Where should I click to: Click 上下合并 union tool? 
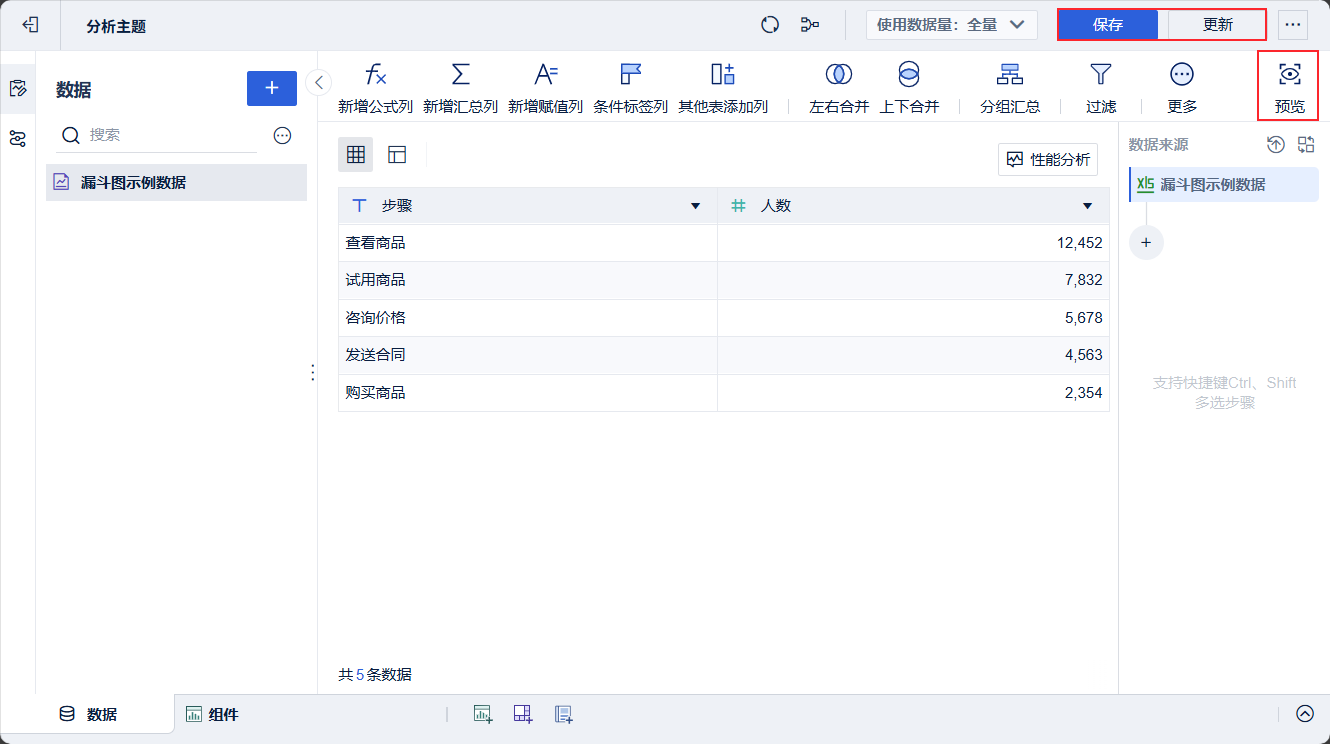[909, 88]
